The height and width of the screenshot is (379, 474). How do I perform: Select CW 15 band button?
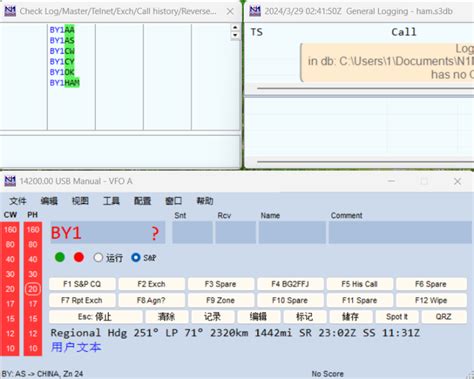tap(10, 319)
